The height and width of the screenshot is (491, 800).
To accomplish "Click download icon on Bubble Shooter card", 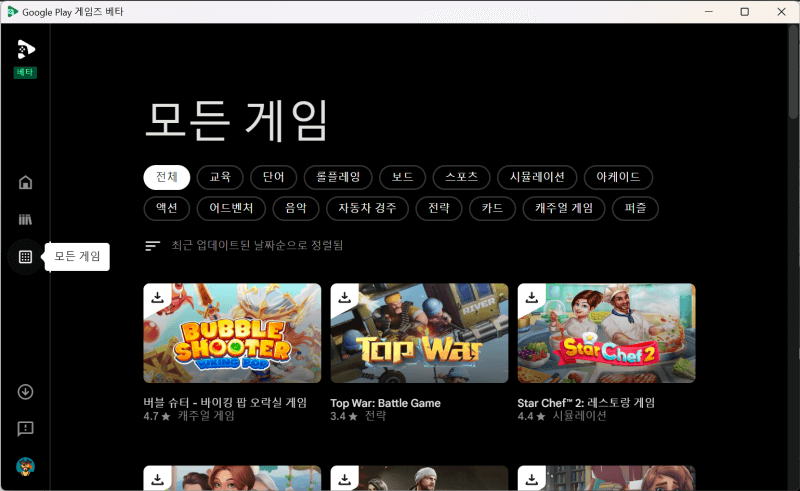I will (158, 298).
